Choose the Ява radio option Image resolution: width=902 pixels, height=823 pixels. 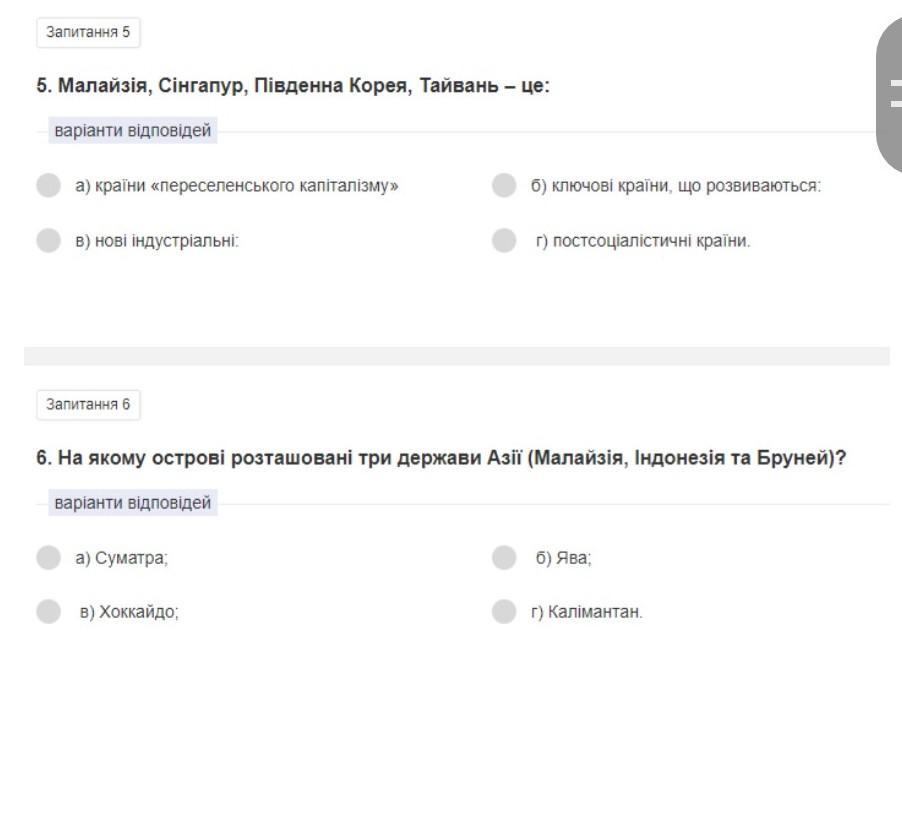click(504, 557)
